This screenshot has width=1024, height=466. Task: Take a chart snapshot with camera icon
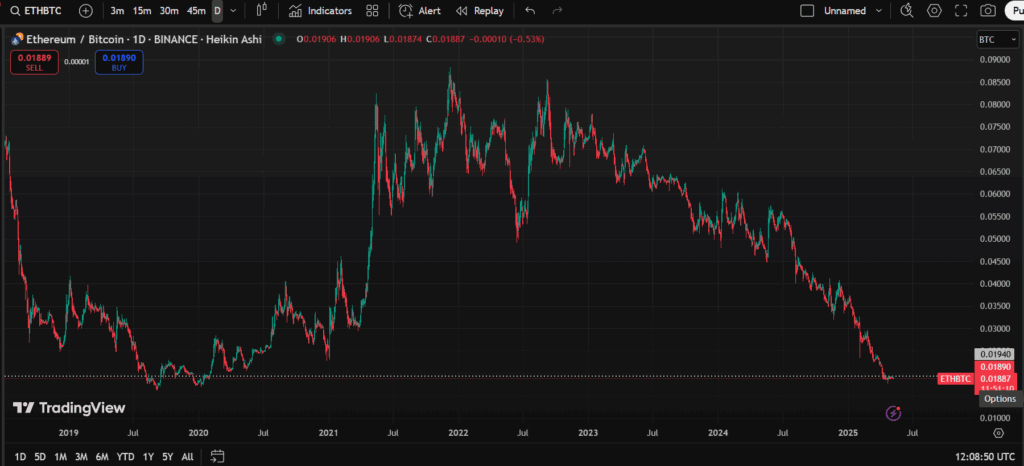tap(988, 11)
